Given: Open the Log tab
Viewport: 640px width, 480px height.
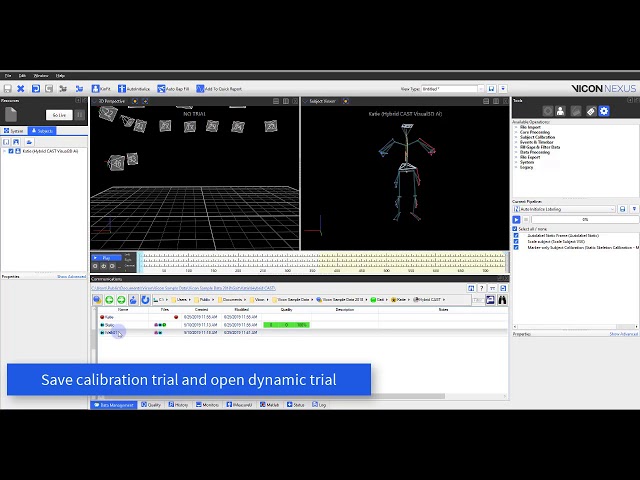Looking at the screenshot, I should tap(319, 405).
